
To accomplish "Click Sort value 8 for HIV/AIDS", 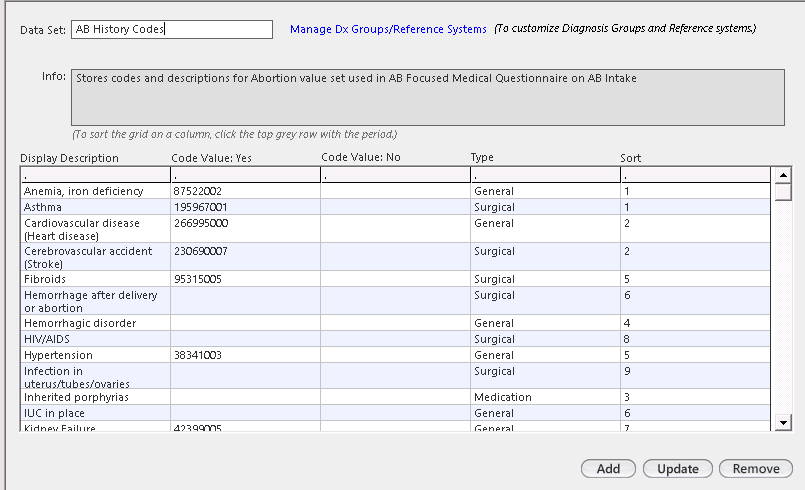I will [695, 339].
